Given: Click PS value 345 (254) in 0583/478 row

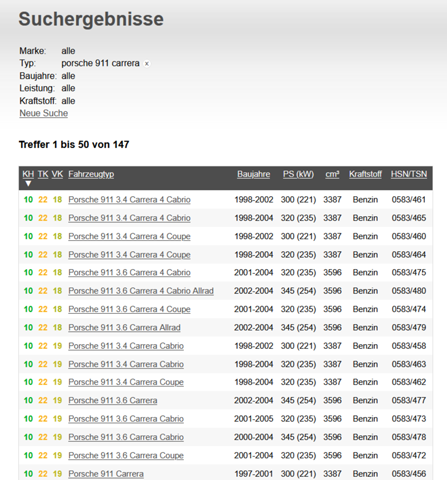Looking at the screenshot, I should coord(298,437).
